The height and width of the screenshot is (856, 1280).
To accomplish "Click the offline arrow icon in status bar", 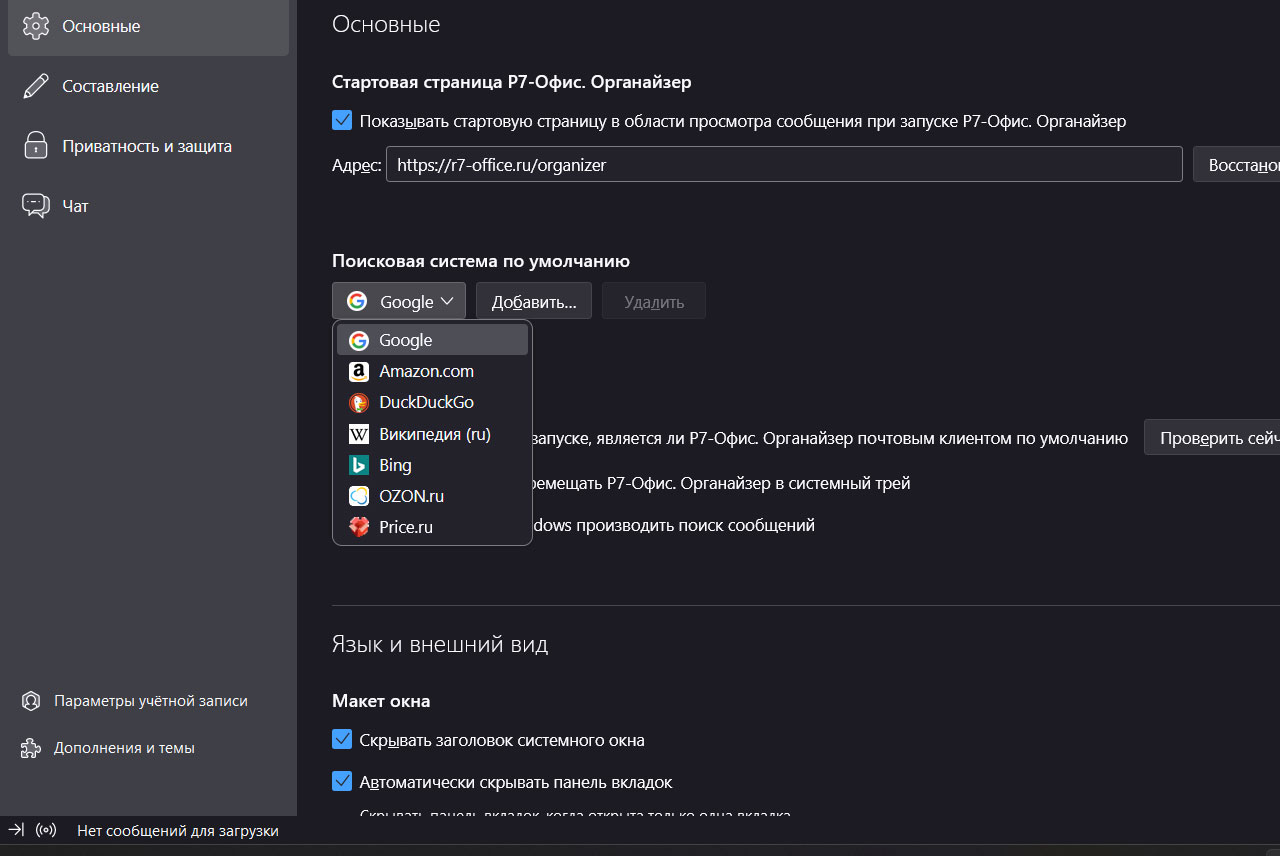I will coord(16,830).
